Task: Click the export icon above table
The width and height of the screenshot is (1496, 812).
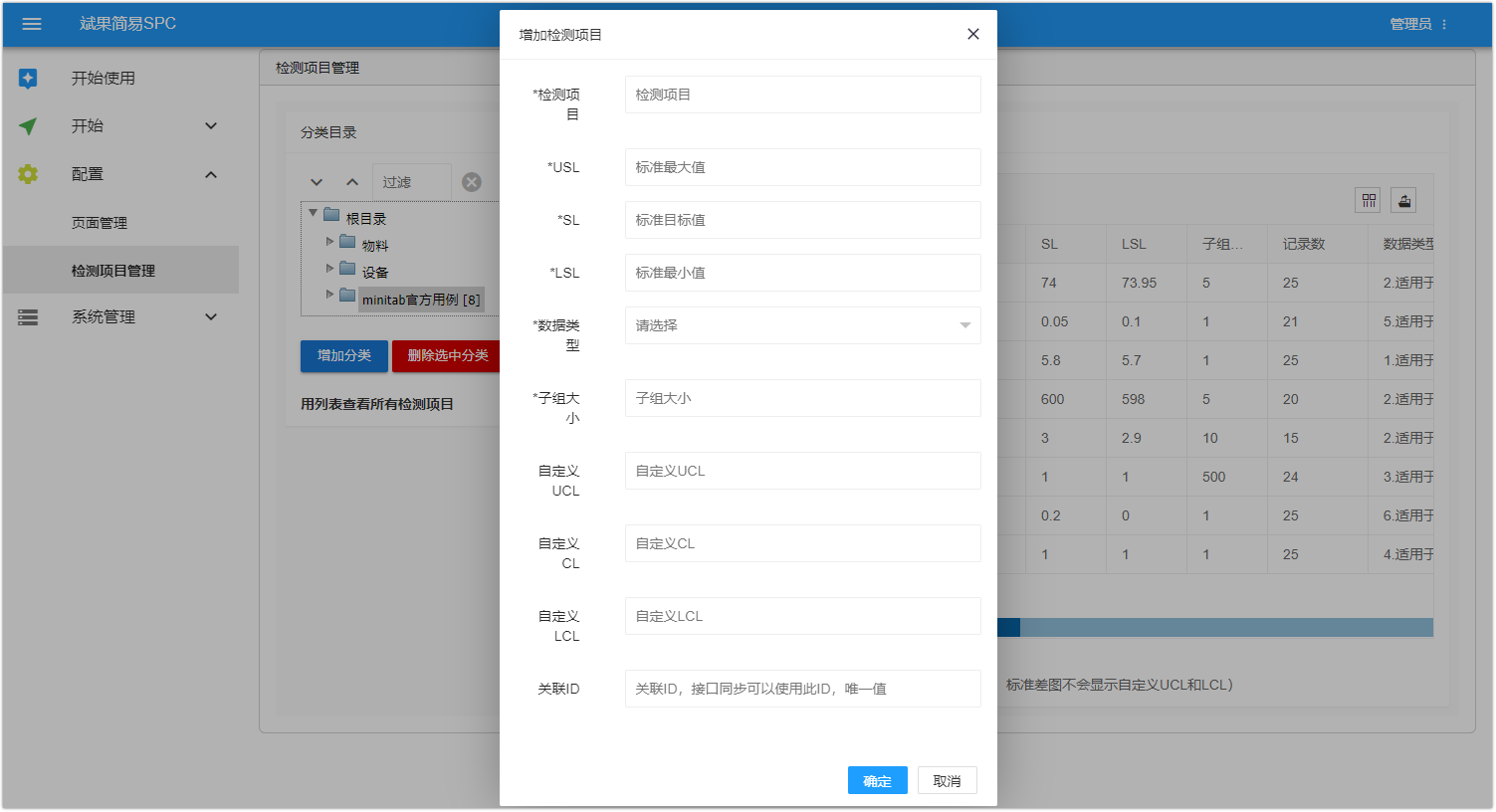Action: [1403, 201]
